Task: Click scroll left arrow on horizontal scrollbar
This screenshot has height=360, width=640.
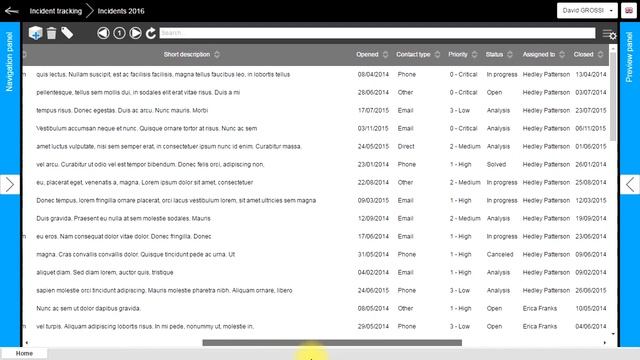Action: tap(27, 343)
